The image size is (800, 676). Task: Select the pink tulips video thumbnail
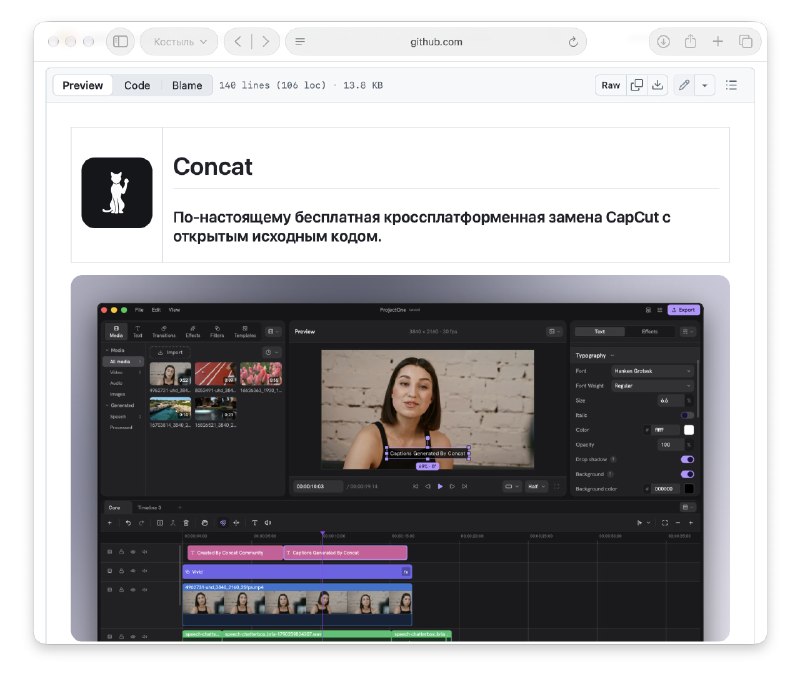tap(261, 373)
